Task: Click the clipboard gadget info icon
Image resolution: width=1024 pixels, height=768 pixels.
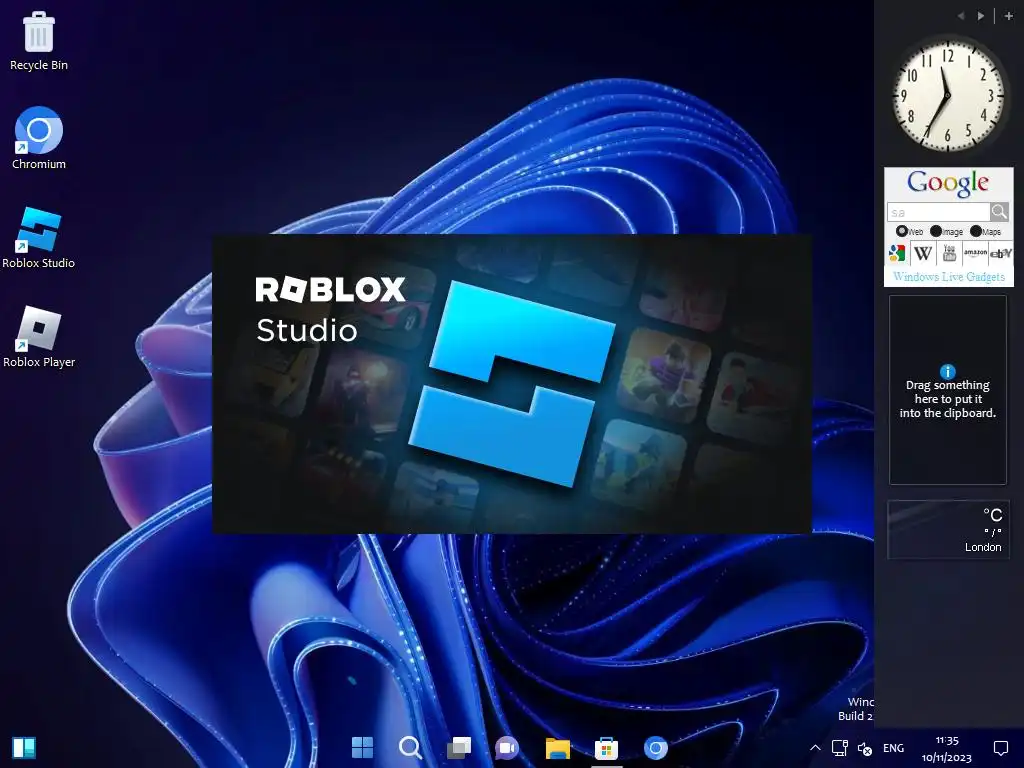Action: point(948,372)
